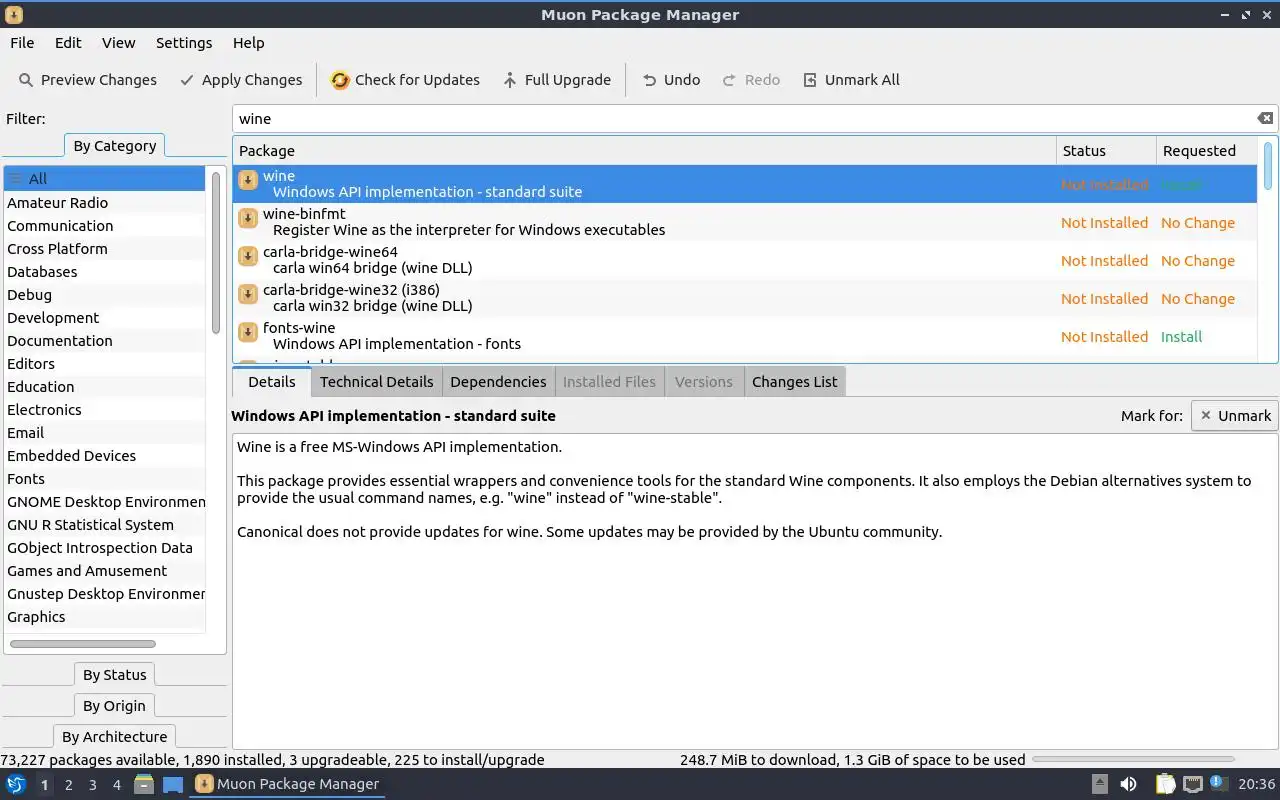Screen dimensions: 1280x800
Task: Select the Games and Amusement category
Action: coord(104,571)
